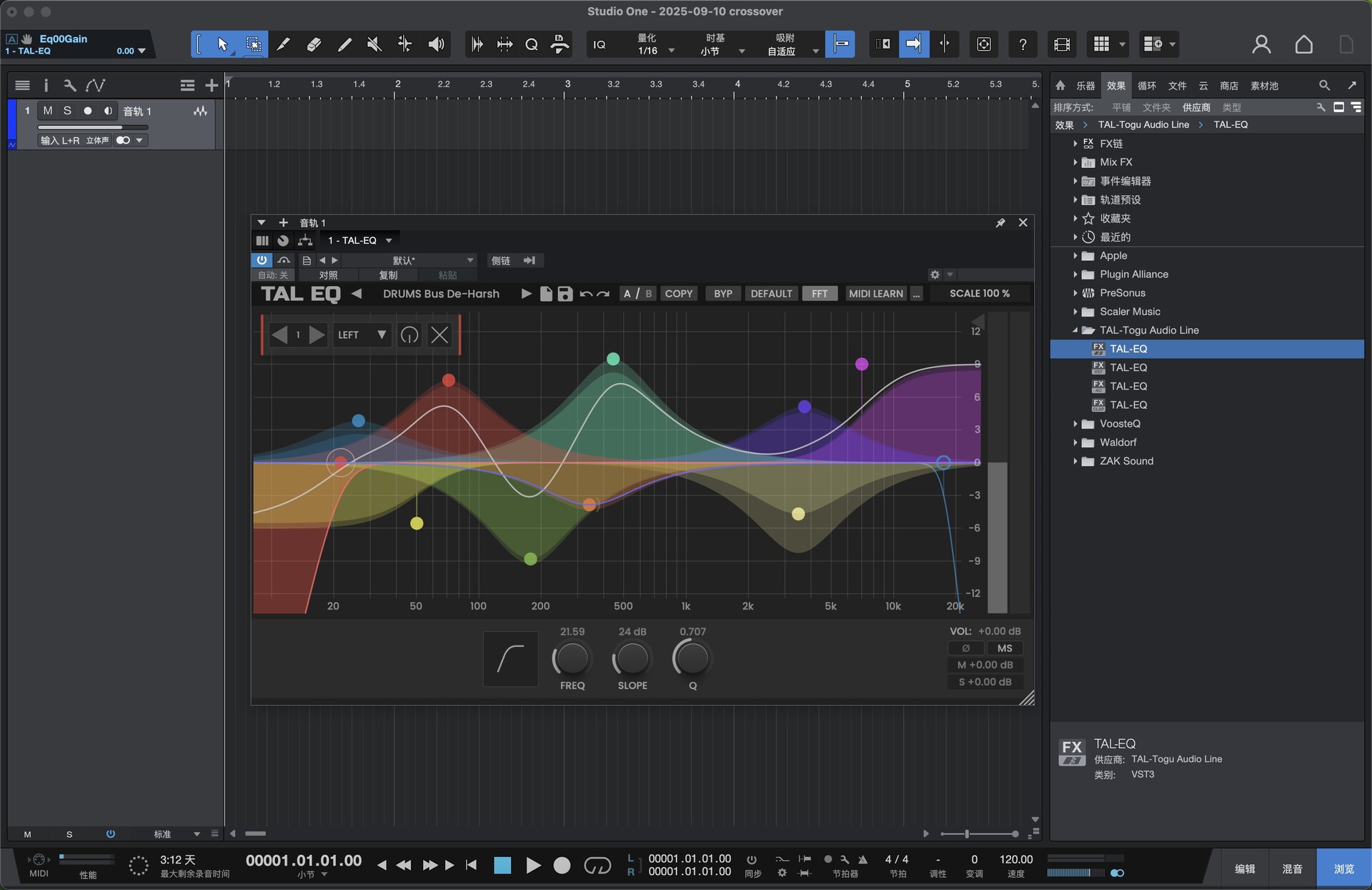The image size is (1372, 890).
Task: Show automation curve icon in track header
Action: coord(95,85)
